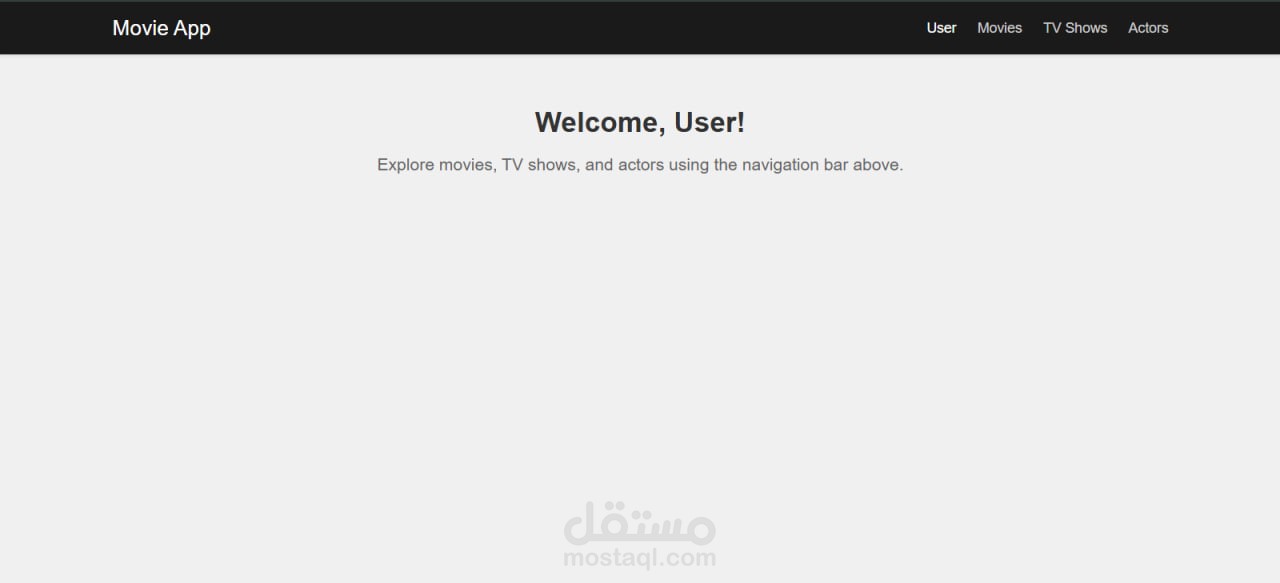Click the 'Welcome, User!' heading

[640, 123]
